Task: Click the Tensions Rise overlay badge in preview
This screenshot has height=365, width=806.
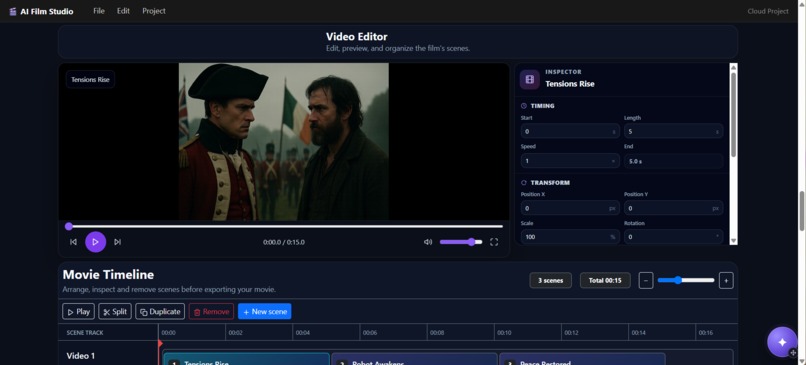Action: click(90, 80)
